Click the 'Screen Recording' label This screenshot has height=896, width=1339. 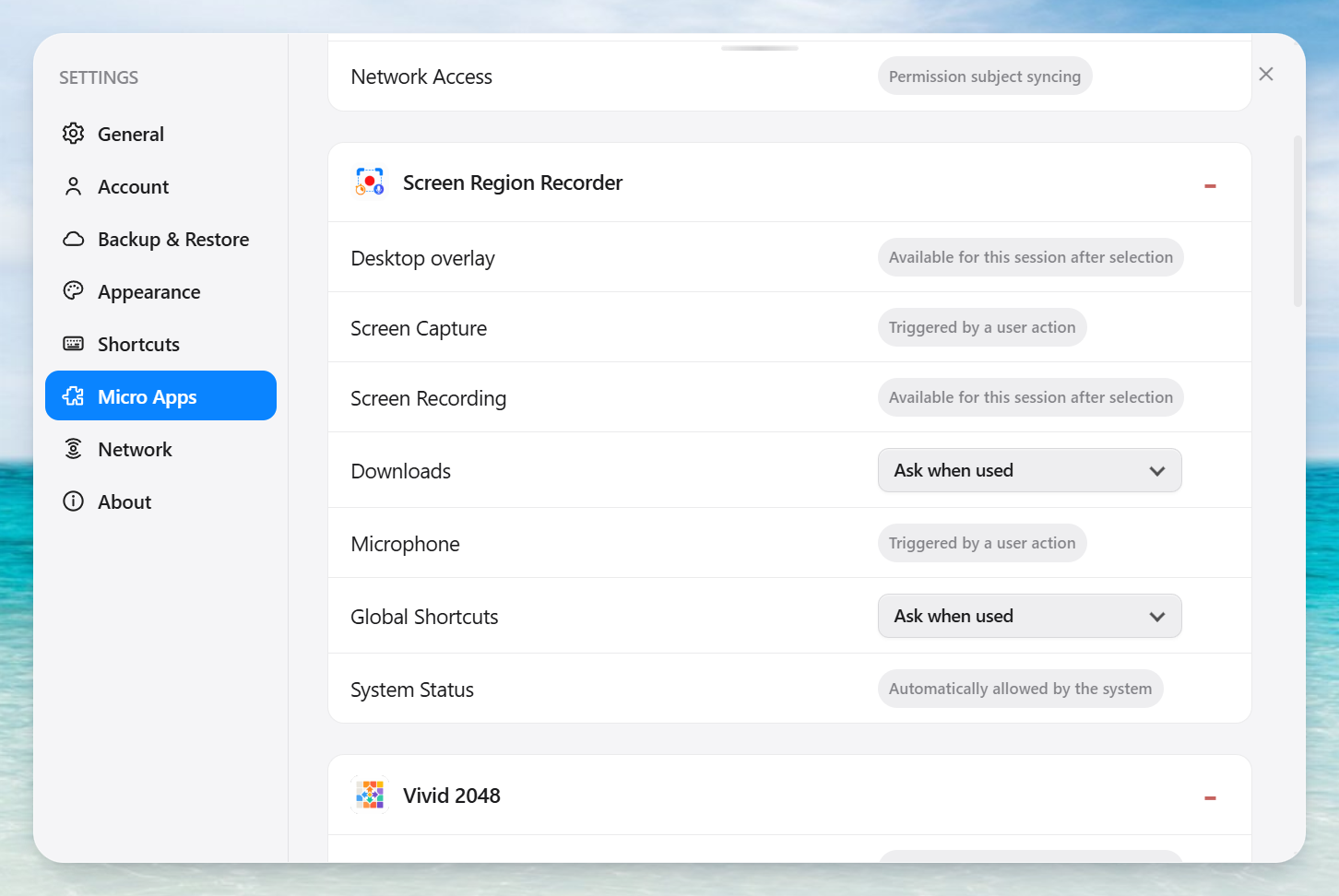pyautogui.click(x=428, y=398)
